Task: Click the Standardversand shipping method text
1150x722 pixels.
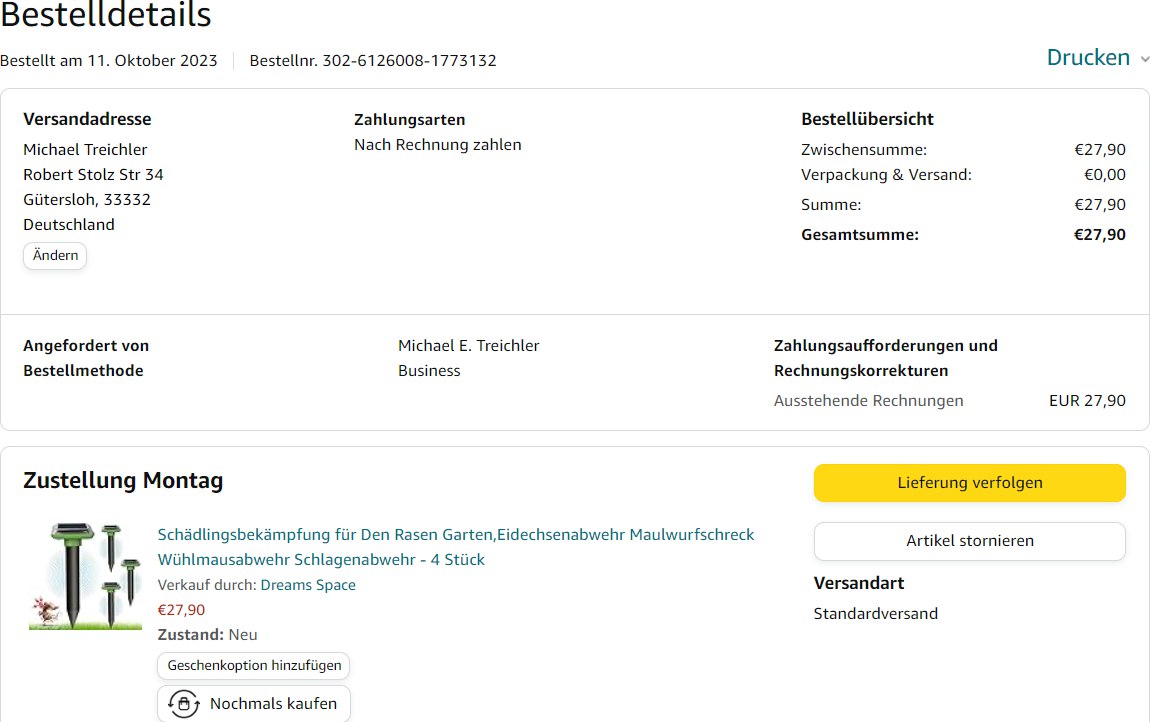Action: pos(875,614)
